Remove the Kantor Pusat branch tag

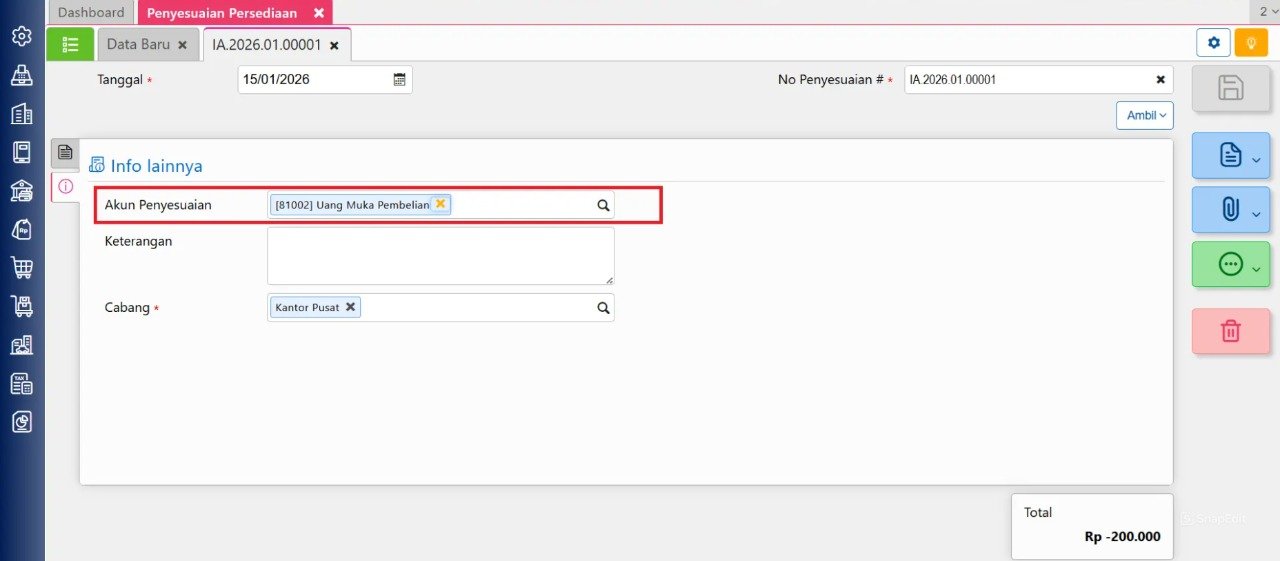point(350,307)
